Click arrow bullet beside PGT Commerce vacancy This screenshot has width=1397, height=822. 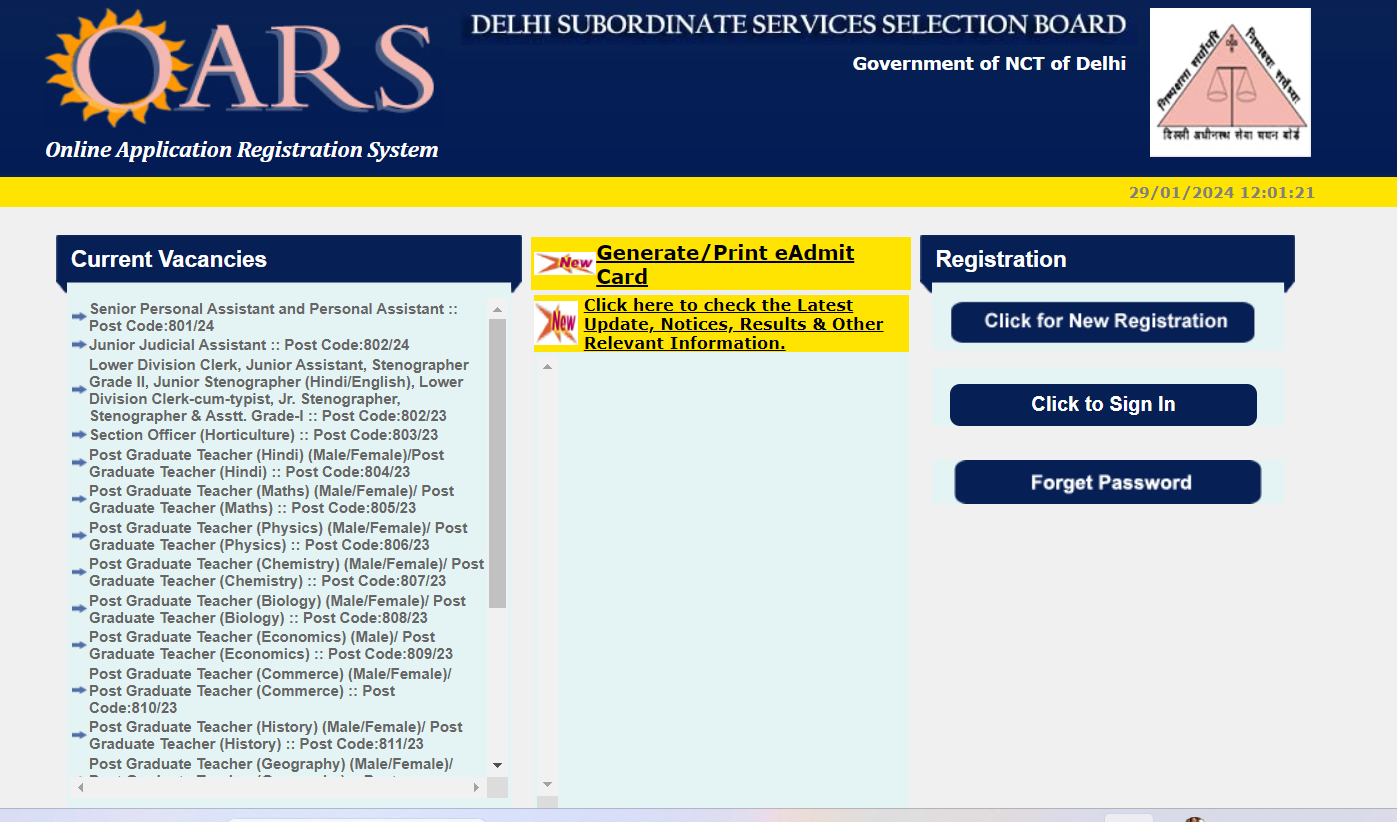click(79, 690)
